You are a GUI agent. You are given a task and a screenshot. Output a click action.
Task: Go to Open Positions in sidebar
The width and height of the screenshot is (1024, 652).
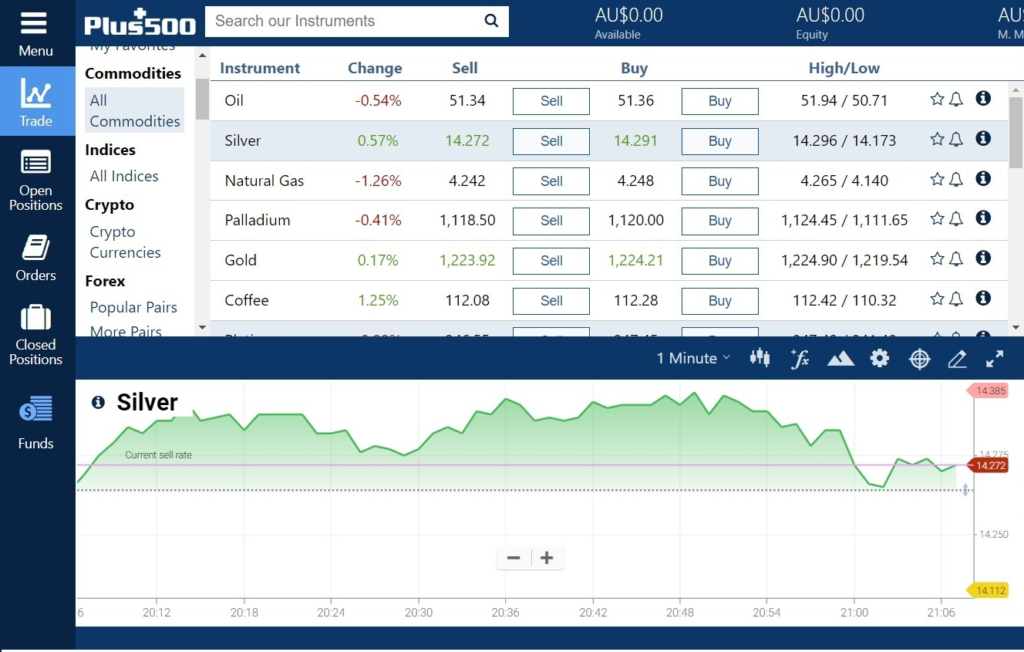pyautogui.click(x=36, y=179)
